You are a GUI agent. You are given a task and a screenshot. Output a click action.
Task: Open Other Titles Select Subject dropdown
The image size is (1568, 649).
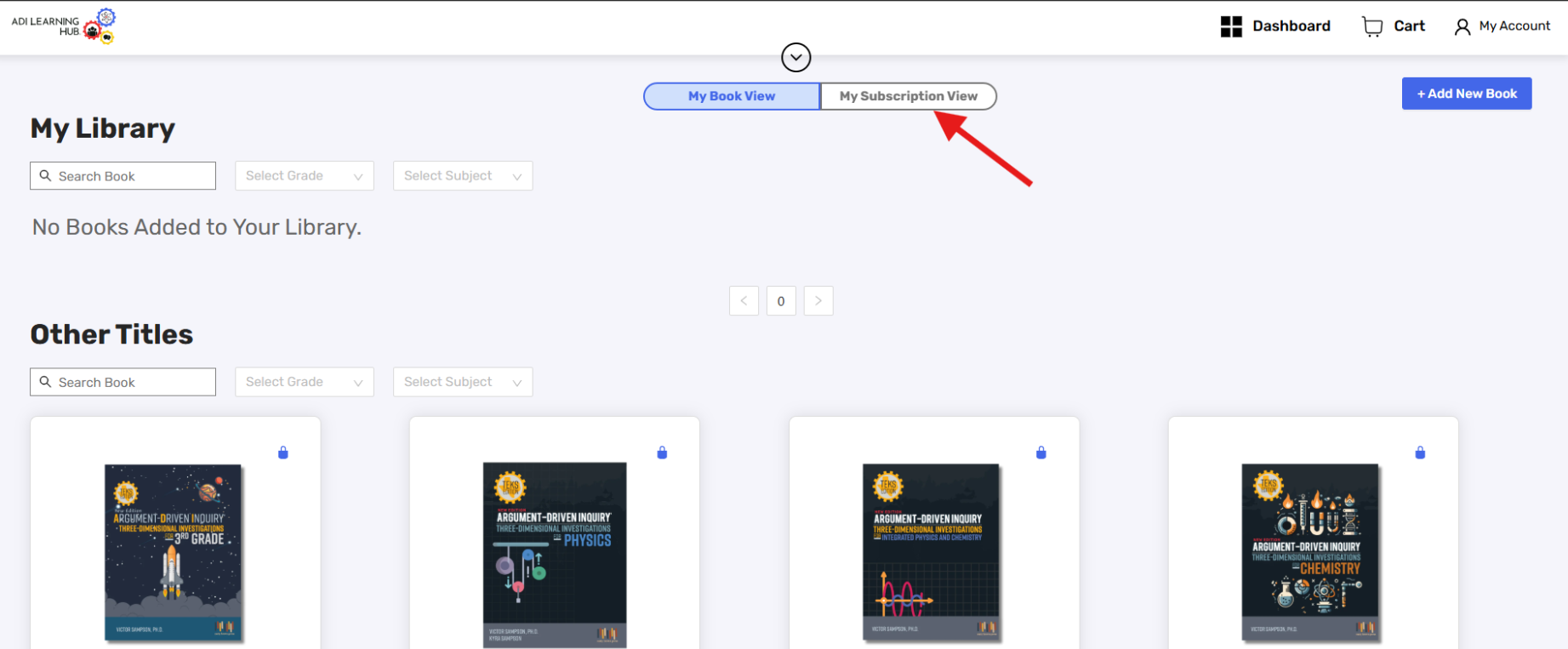[x=463, y=382]
